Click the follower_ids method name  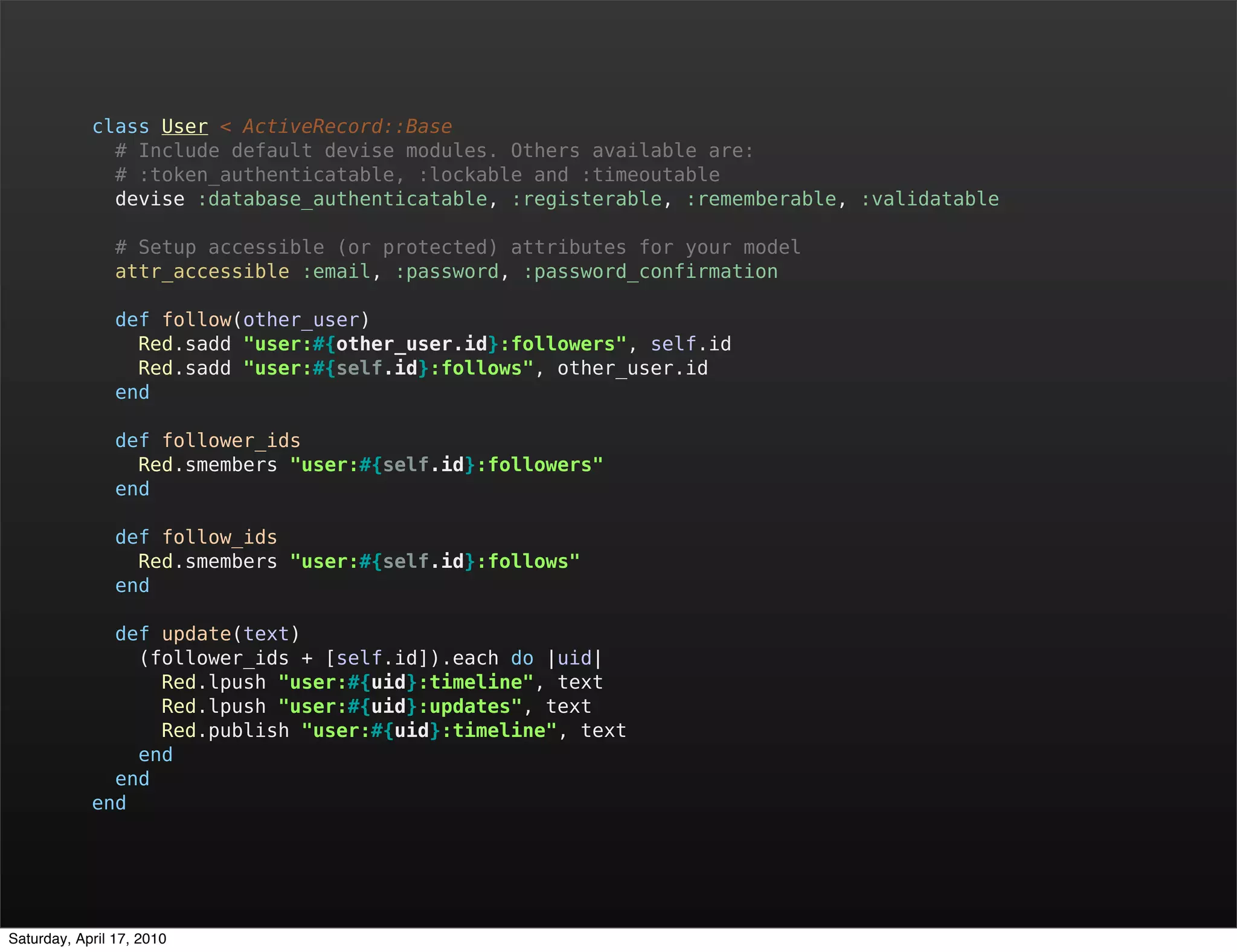click(231, 440)
